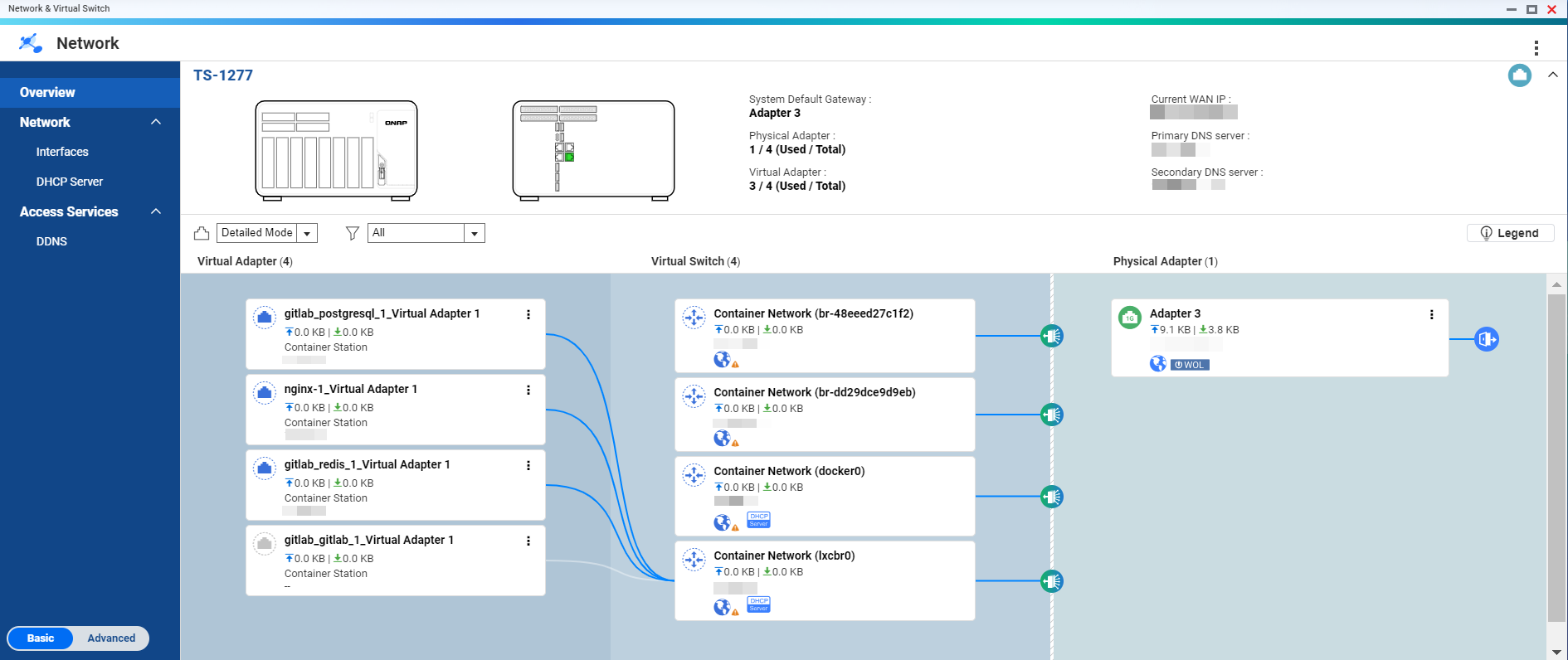Open options menu for gitlab_gitlab_1_Virtual Adapter 1
This screenshot has height=660, width=1568.
click(528, 541)
